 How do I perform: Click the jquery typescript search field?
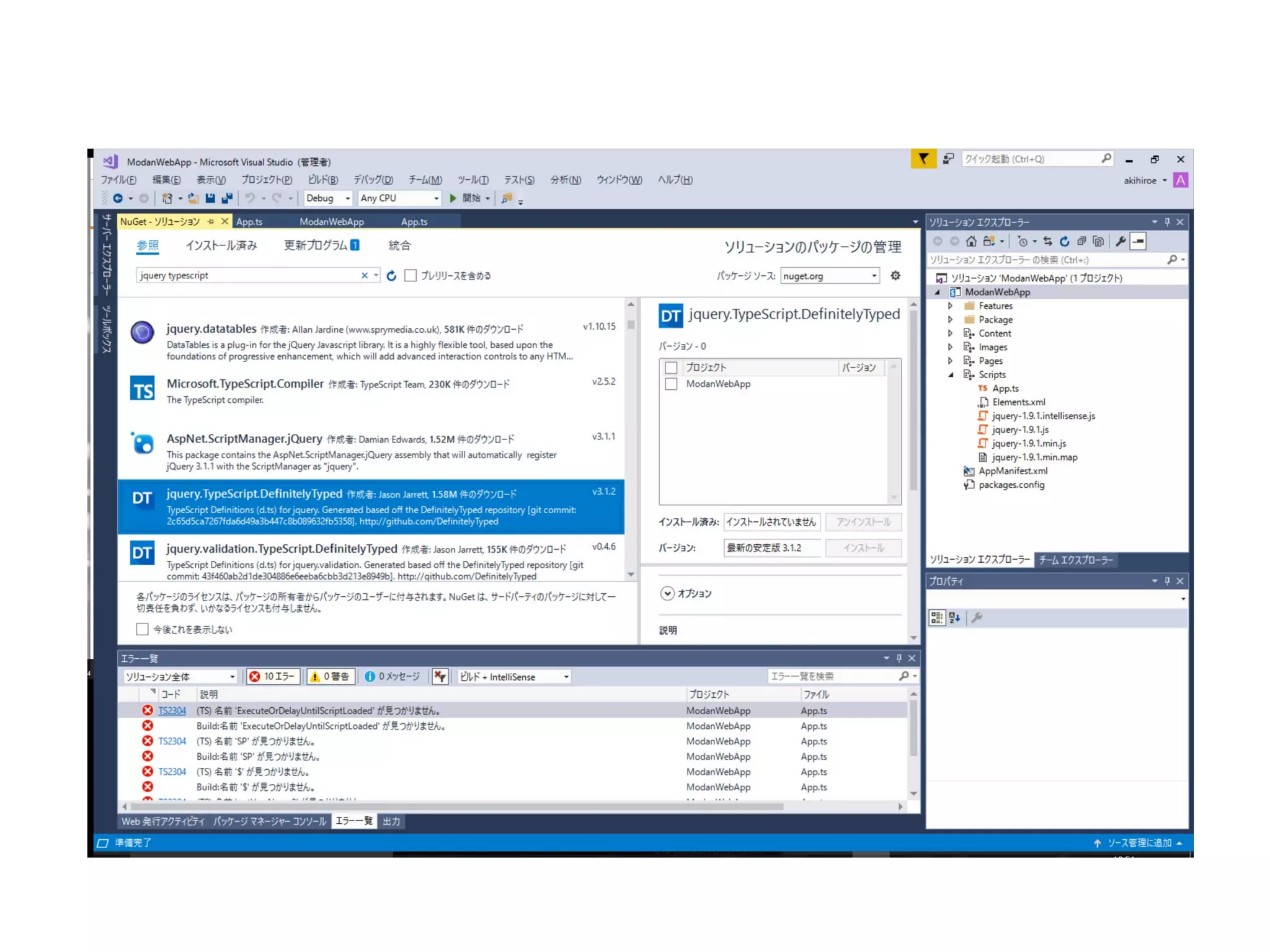(248, 276)
